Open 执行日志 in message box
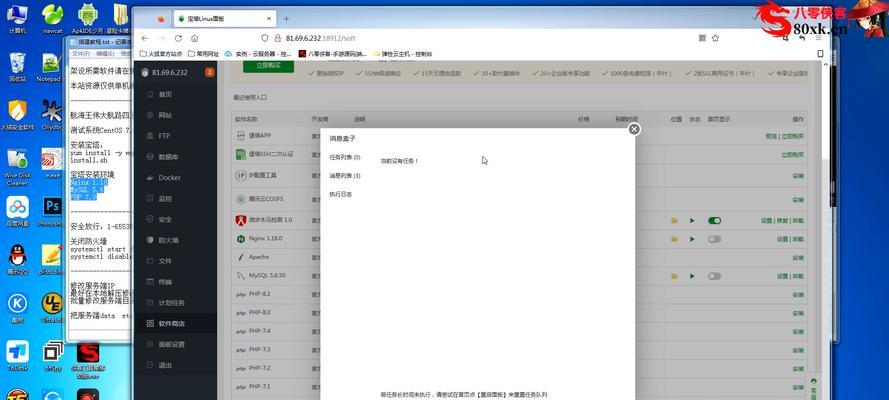This screenshot has width=889, height=400. coord(340,194)
